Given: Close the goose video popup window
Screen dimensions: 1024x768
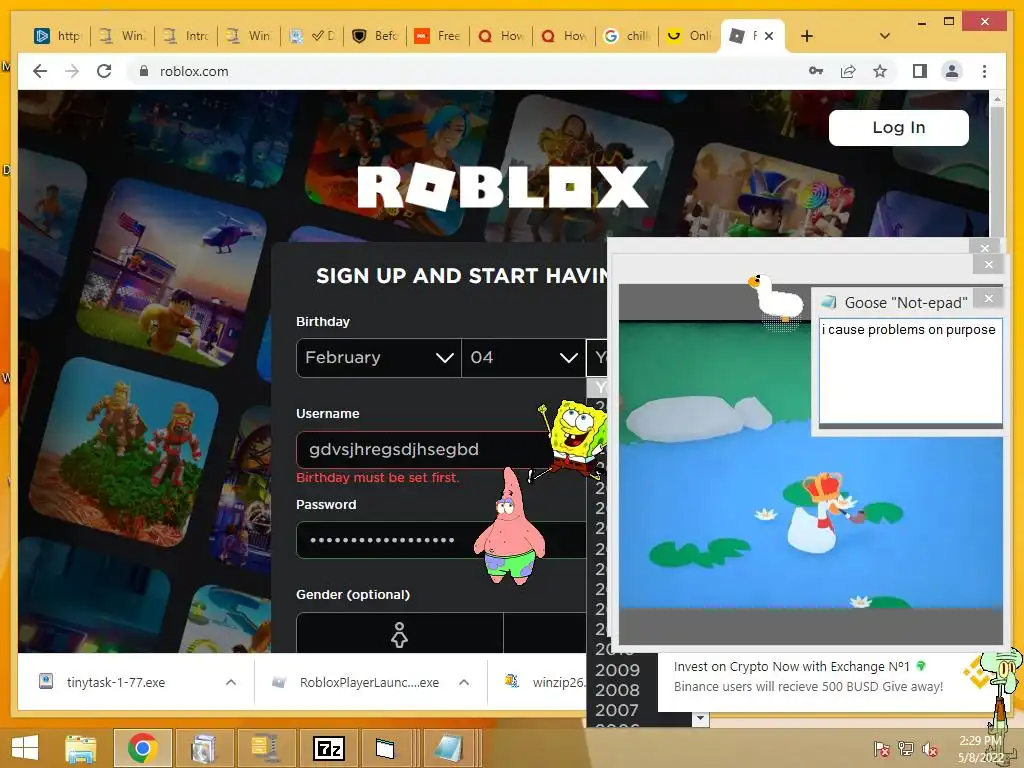Looking at the screenshot, I should tap(989, 264).
